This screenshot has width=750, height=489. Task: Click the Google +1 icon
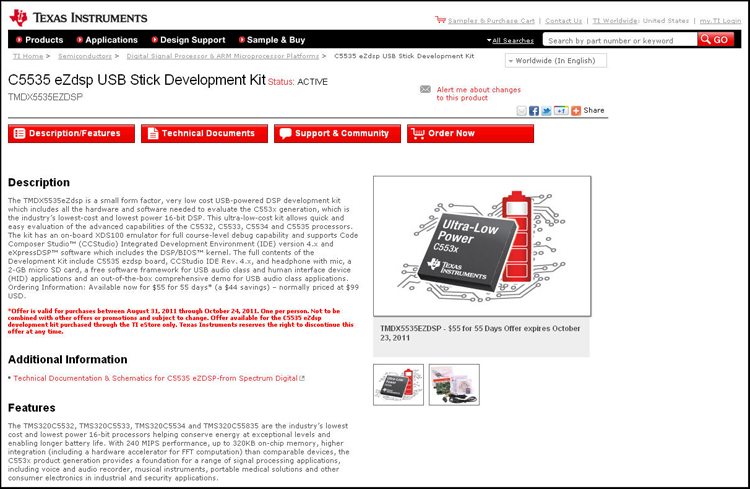coord(561,110)
